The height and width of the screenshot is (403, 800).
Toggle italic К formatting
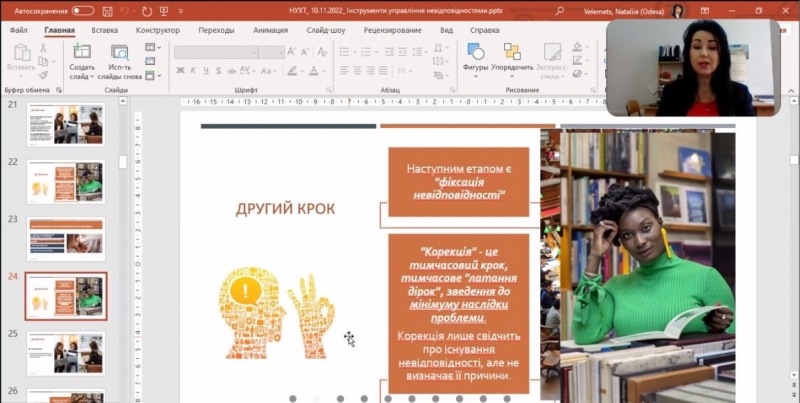193,71
